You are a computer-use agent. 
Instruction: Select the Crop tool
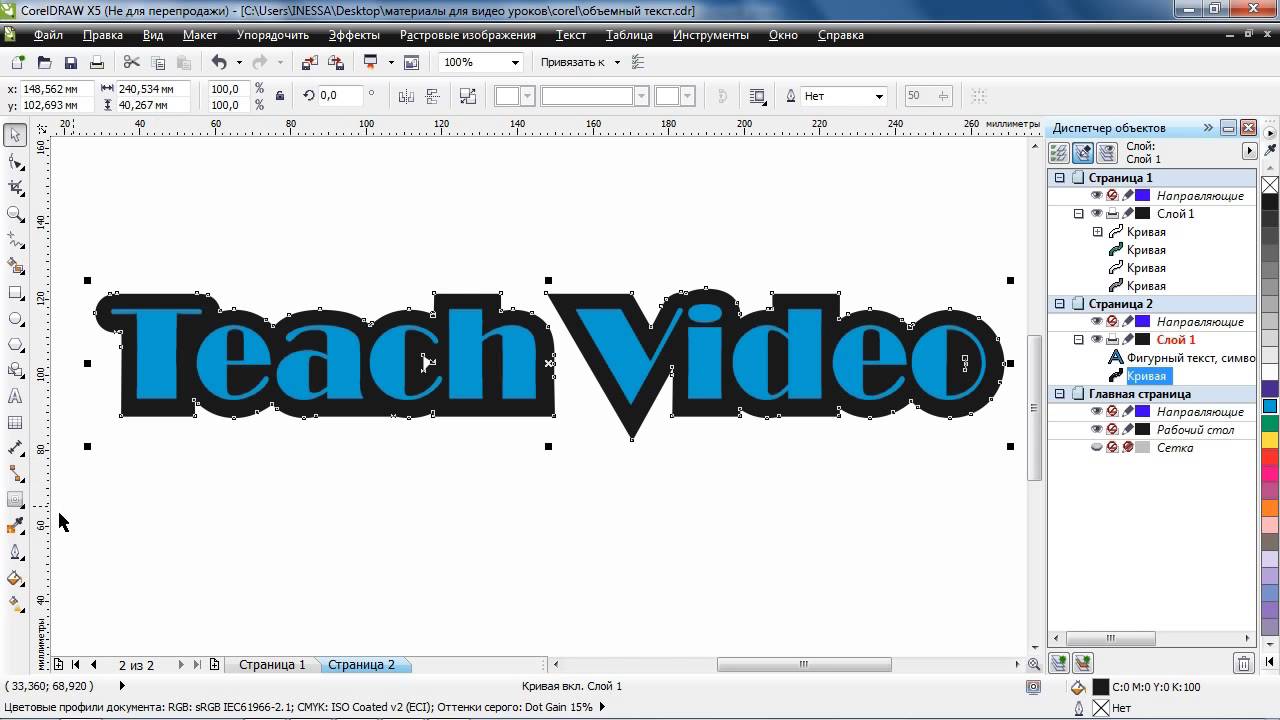click(x=15, y=187)
